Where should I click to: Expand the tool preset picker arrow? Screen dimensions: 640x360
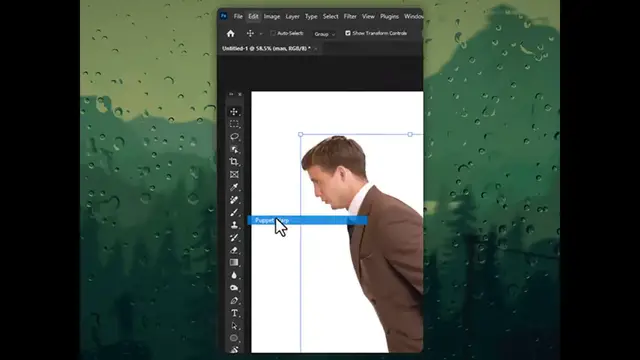click(261, 34)
